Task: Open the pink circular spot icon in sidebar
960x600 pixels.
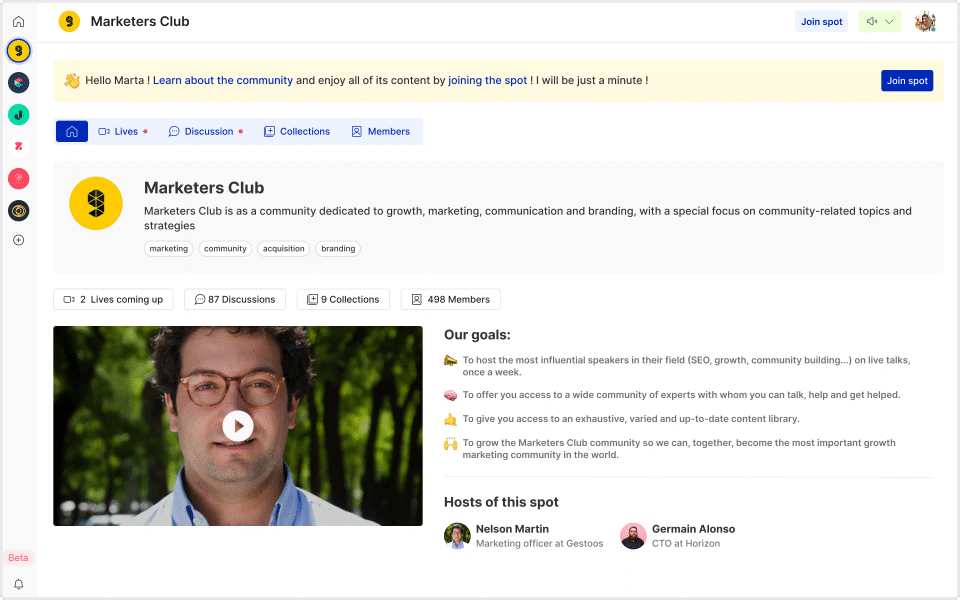Action: coord(18,179)
